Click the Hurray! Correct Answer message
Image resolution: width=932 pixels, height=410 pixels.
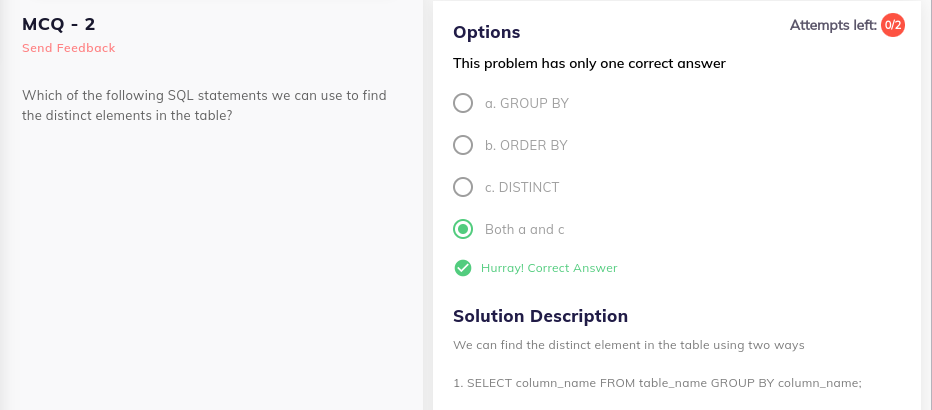coord(549,268)
